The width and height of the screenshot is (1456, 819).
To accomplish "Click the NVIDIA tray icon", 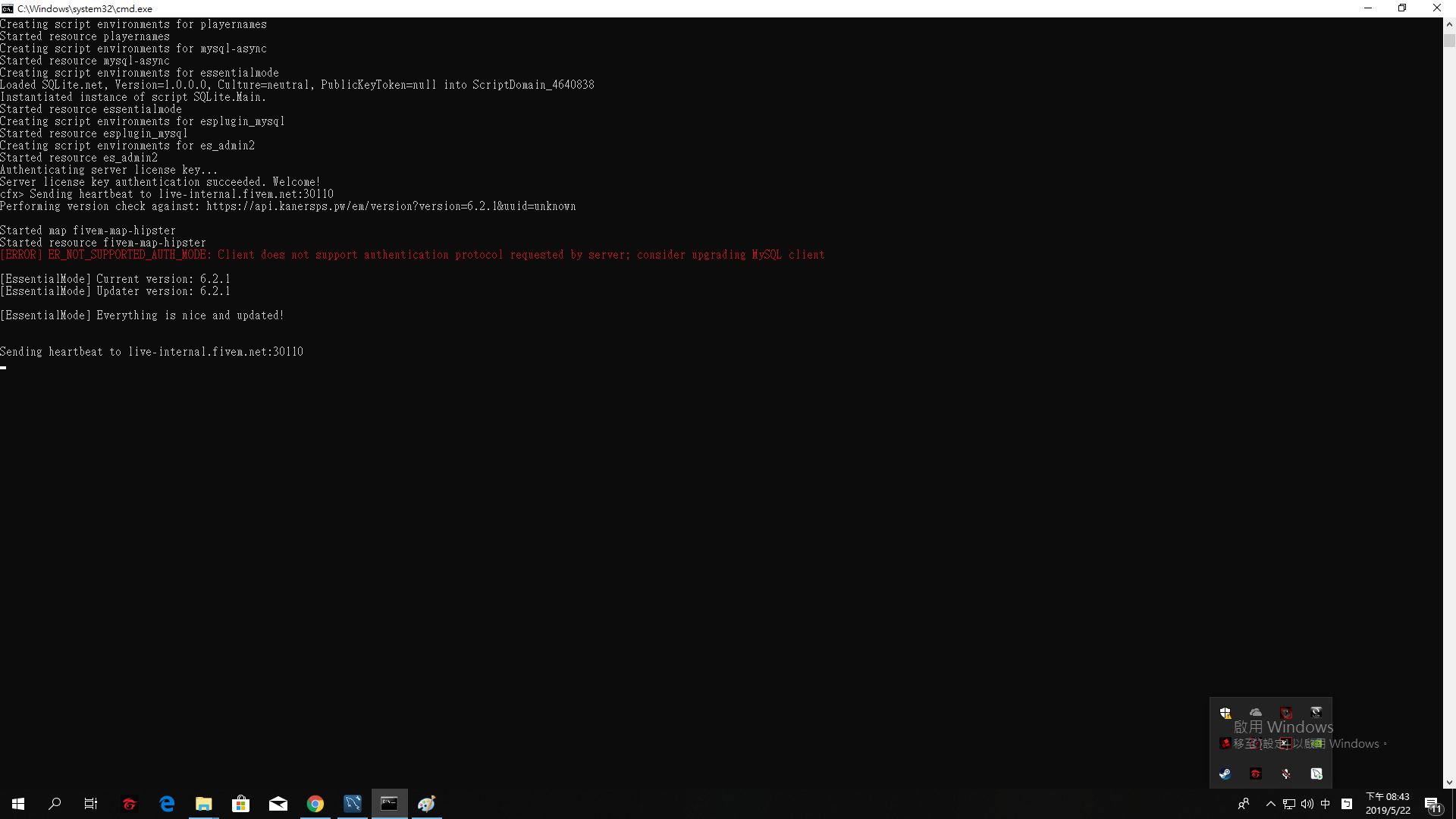I will [x=1317, y=743].
